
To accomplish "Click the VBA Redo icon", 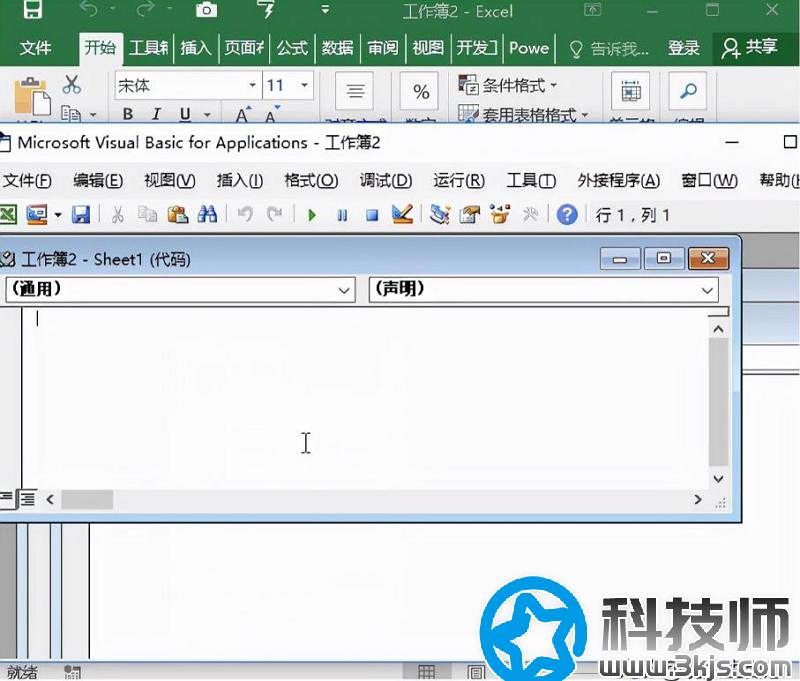I will click(274, 215).
